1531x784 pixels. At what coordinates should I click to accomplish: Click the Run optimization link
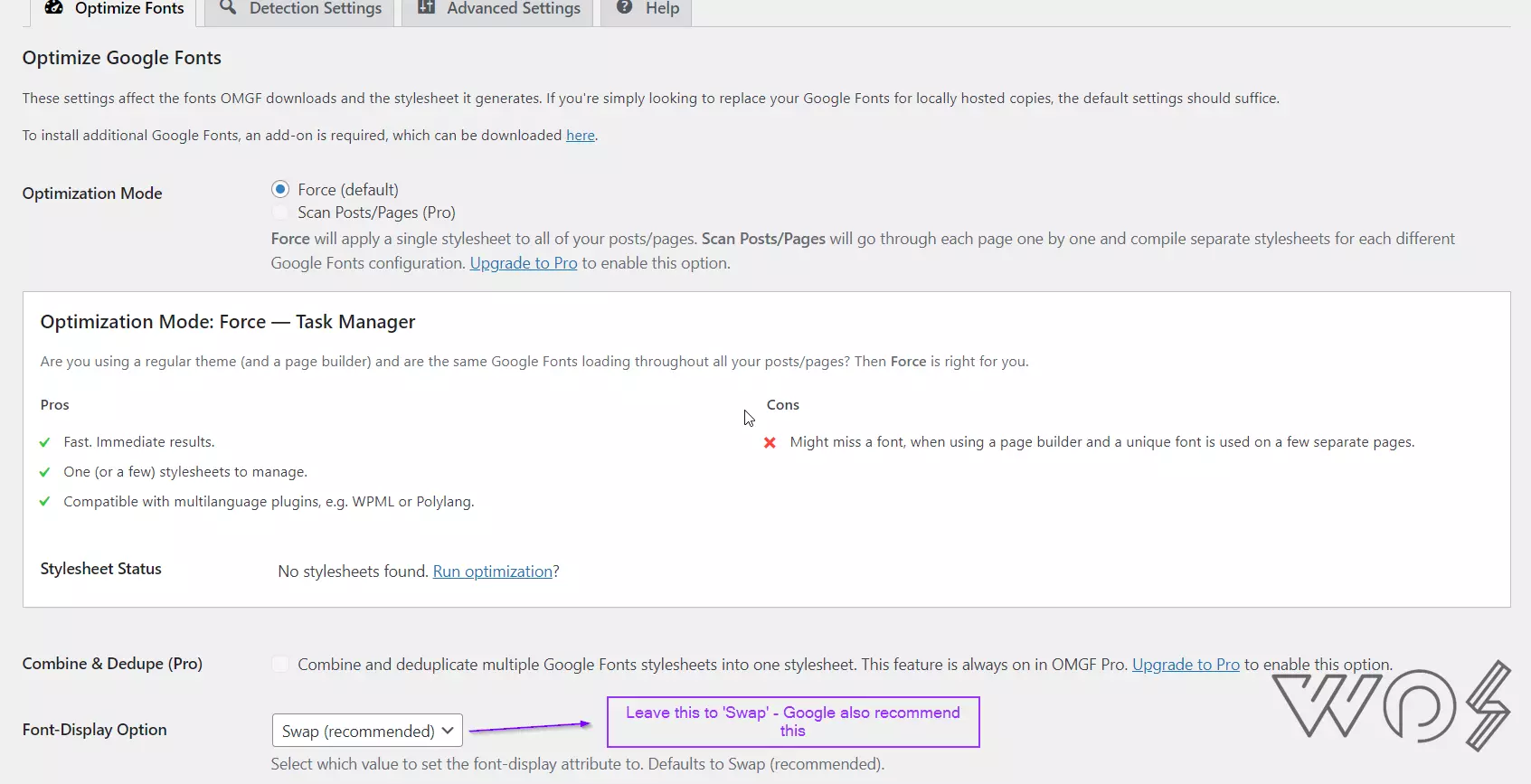(493, 571)
